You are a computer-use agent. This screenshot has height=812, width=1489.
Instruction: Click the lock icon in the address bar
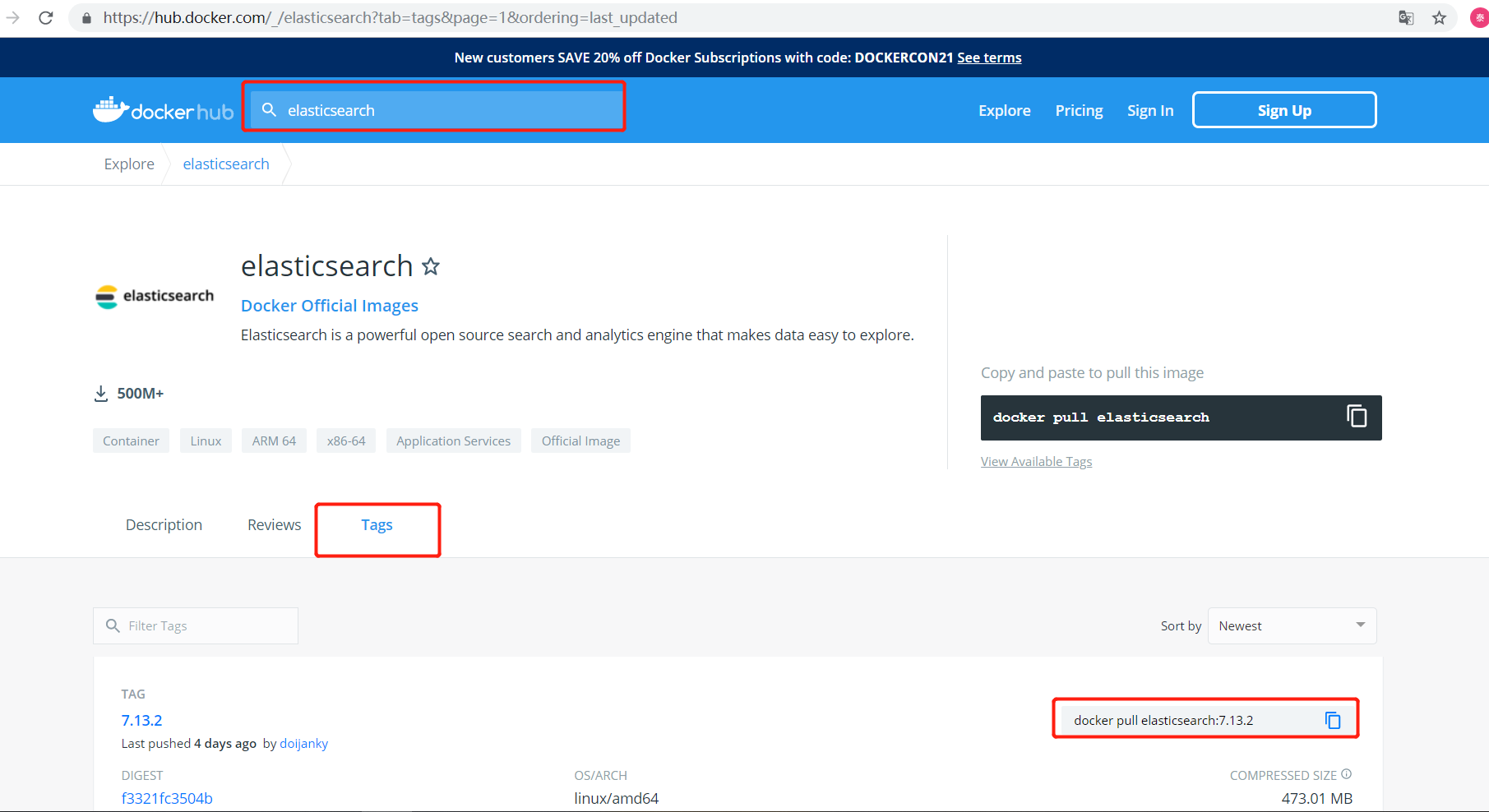tap(86, 18)
